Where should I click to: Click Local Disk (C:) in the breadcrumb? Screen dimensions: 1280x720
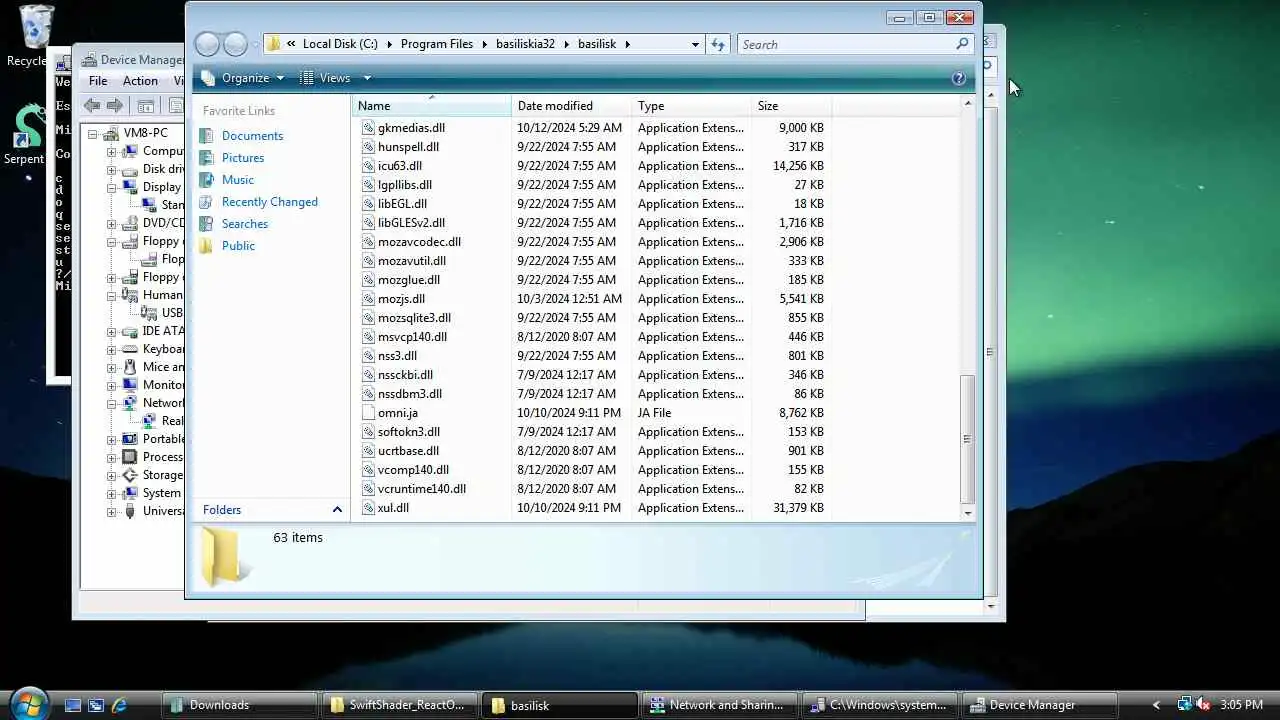coord(340,44)
